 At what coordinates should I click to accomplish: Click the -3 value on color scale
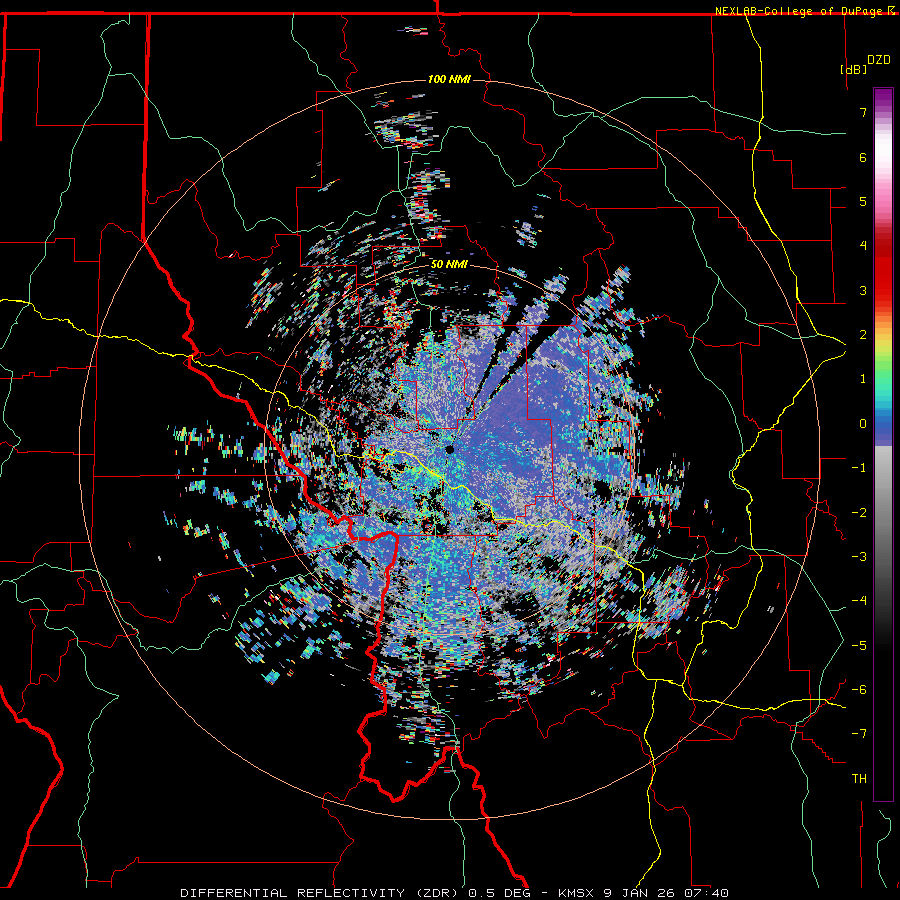tap(859, 557)
